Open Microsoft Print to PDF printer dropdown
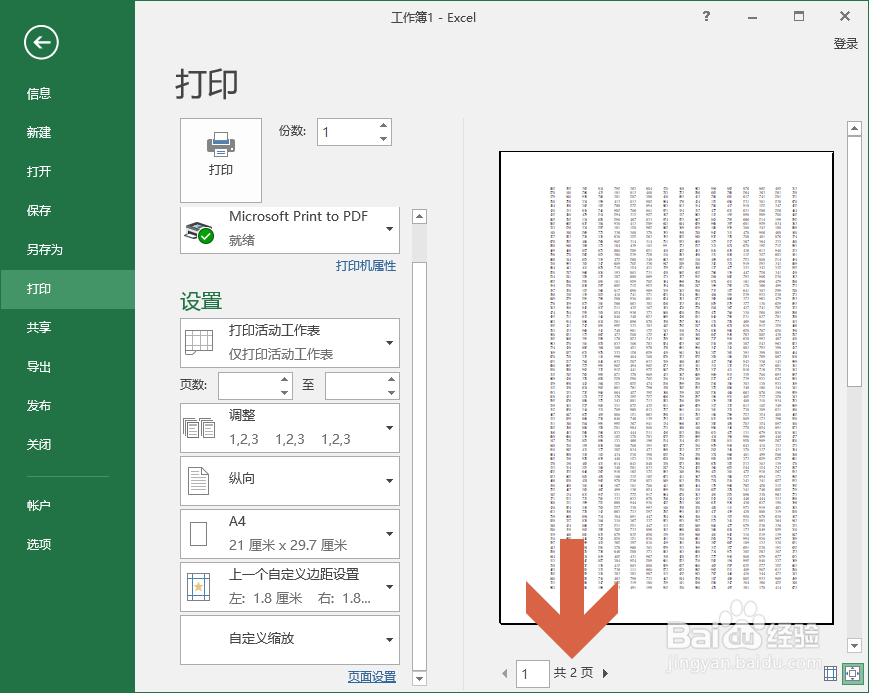The width and height of the screenshot is (869, 693). (290, 229)
